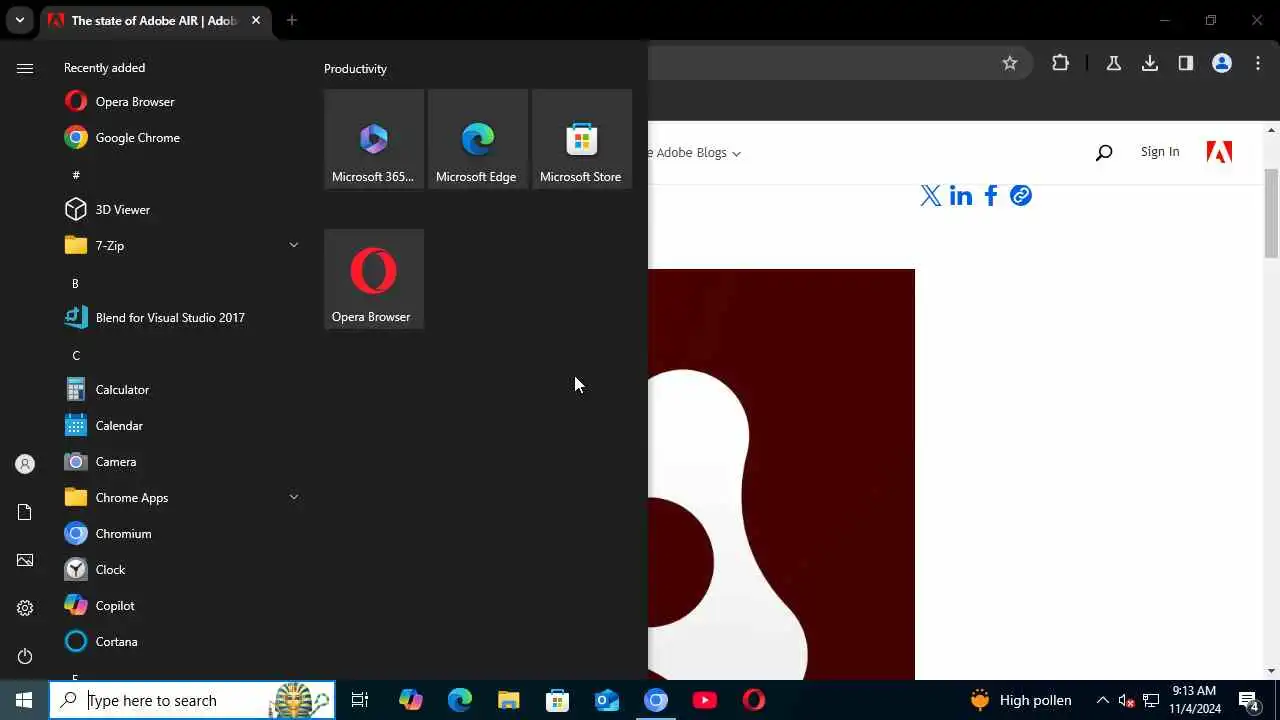Click the Microsoft 365 tile
The width and height of the screenshot is (1280, 720).
pos(374,139)
